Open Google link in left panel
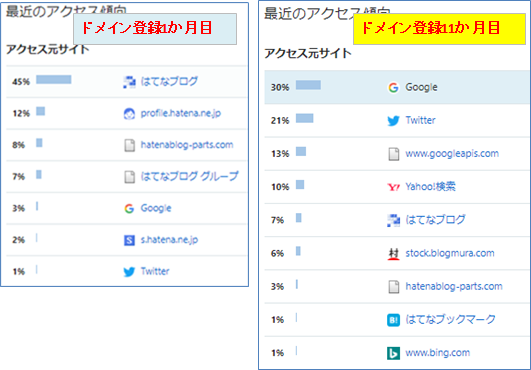 [x=156, y=208]
